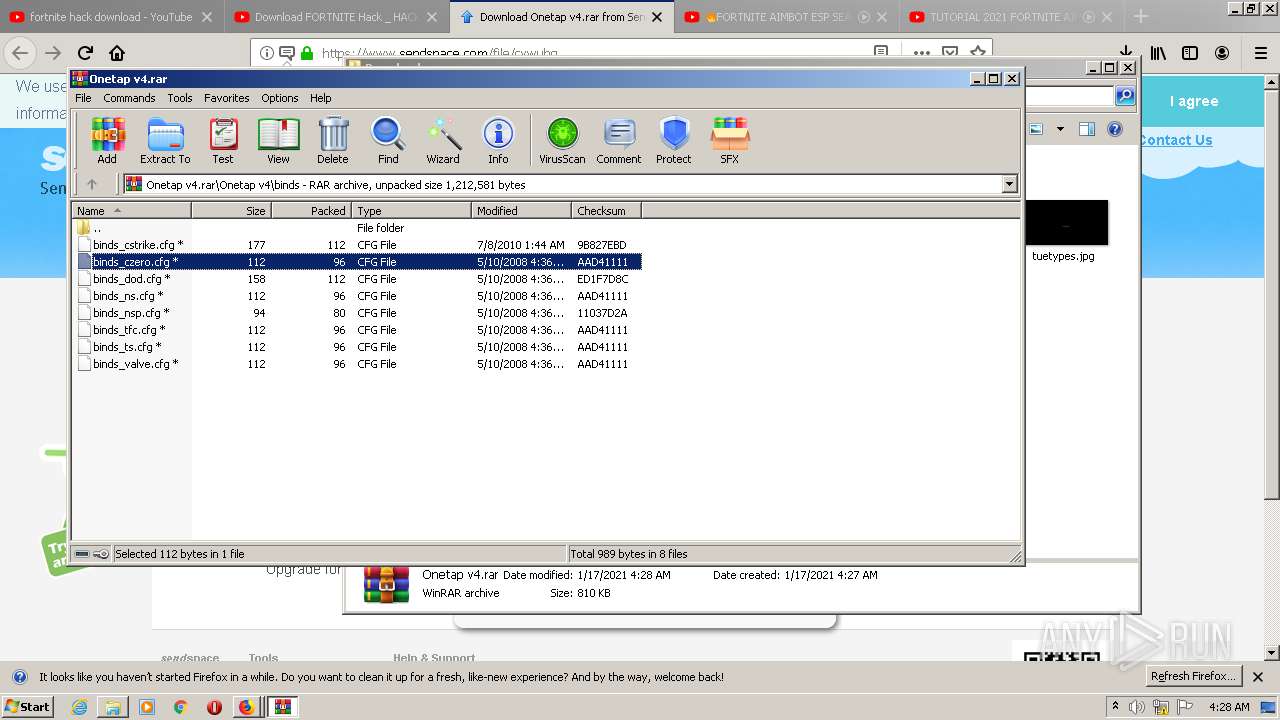The width and height of the screenshot is (1280, 720).
Task: Switch to FORTNITE AIMBOT ESP tab
Action: (785, 17)
